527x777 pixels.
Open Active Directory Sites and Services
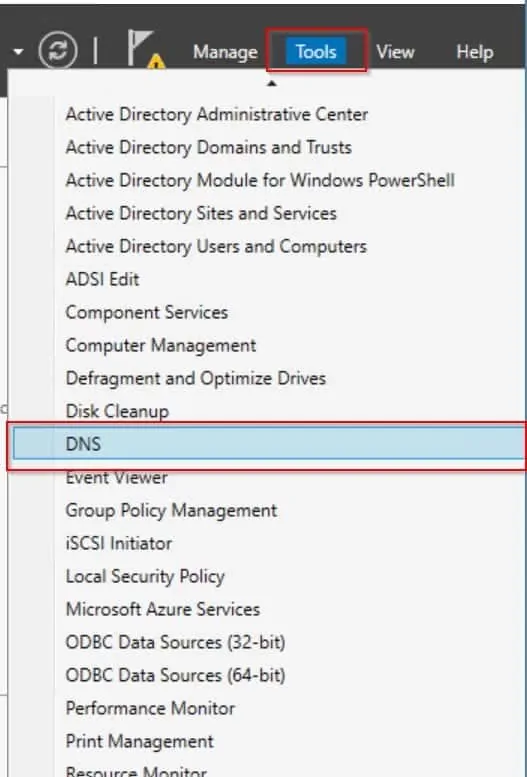(201, 213)
